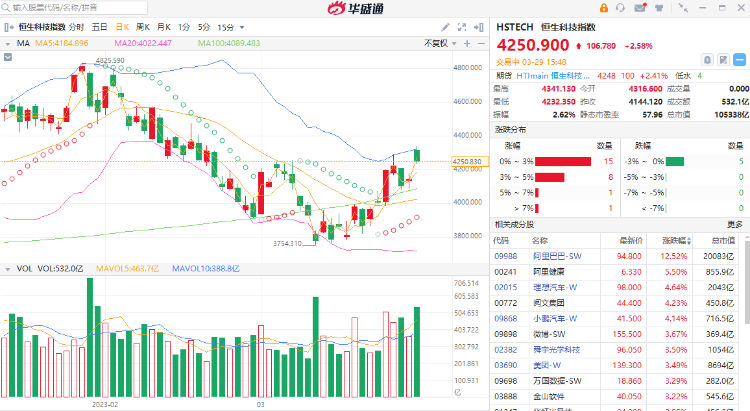Screen dimensions: 750x411
Task: Collapse left sidebar icon beside 恒生科技指数
Action: point(7,27)
